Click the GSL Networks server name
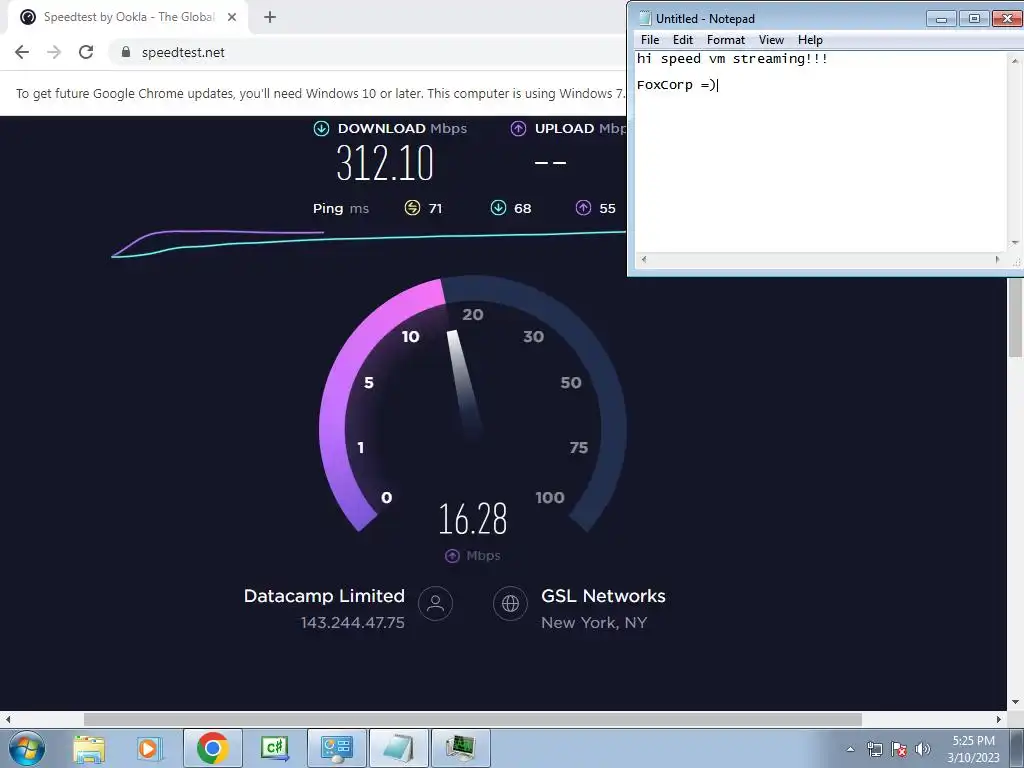This screenshot has width=1024, height=768. click(603, 596)
